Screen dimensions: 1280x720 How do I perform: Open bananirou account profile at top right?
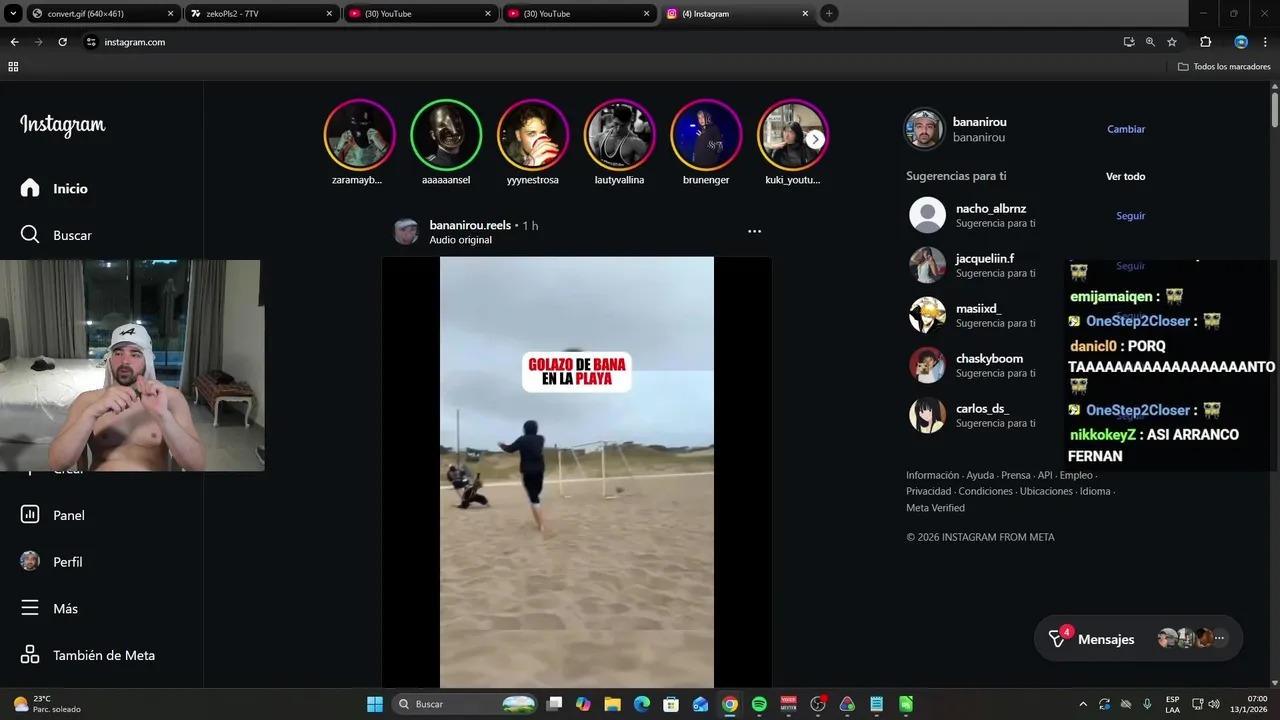(979, 121)
